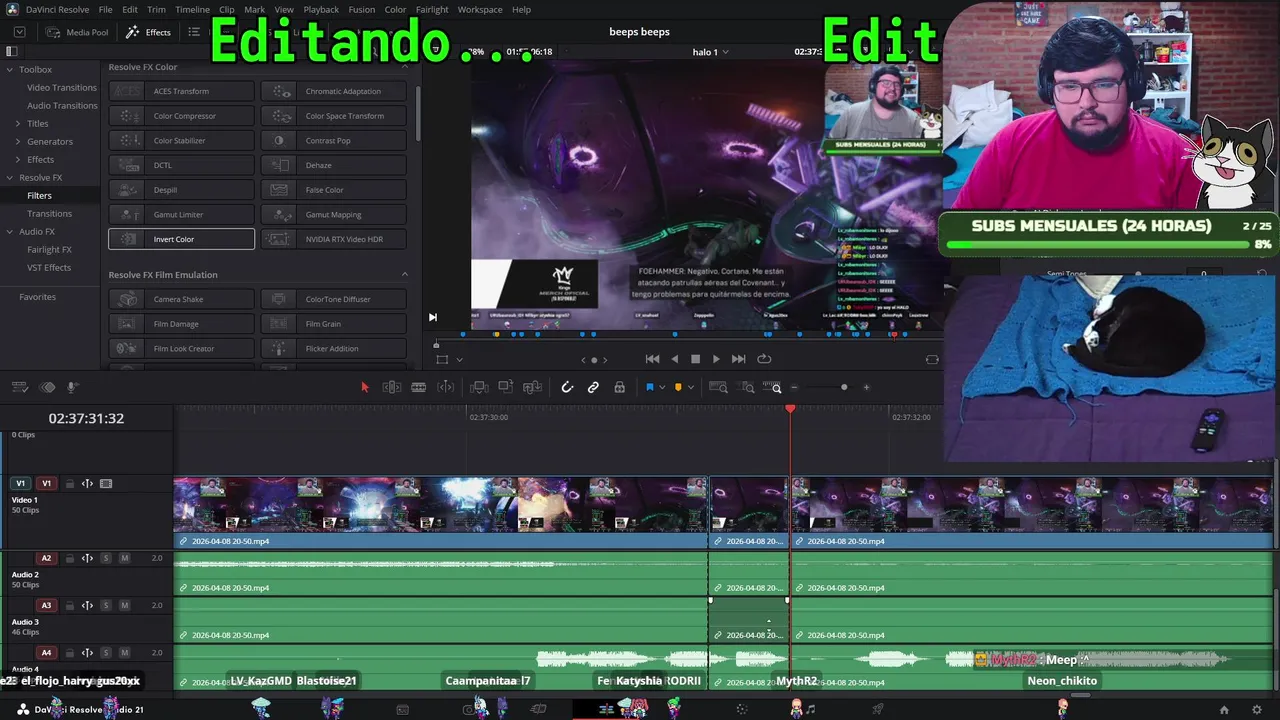This screenshot has height=720, width=1280.
Task: Click the Full Extent Zoom icon
Action: (x=718, y=387)
